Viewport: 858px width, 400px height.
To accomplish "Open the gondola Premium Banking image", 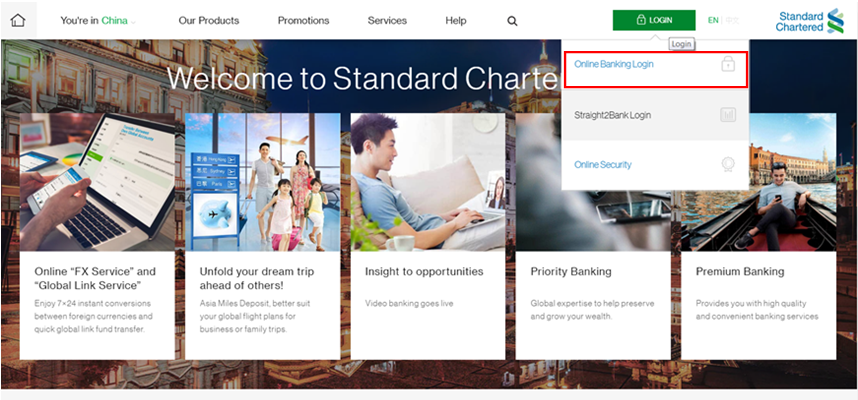I will 758,182.
